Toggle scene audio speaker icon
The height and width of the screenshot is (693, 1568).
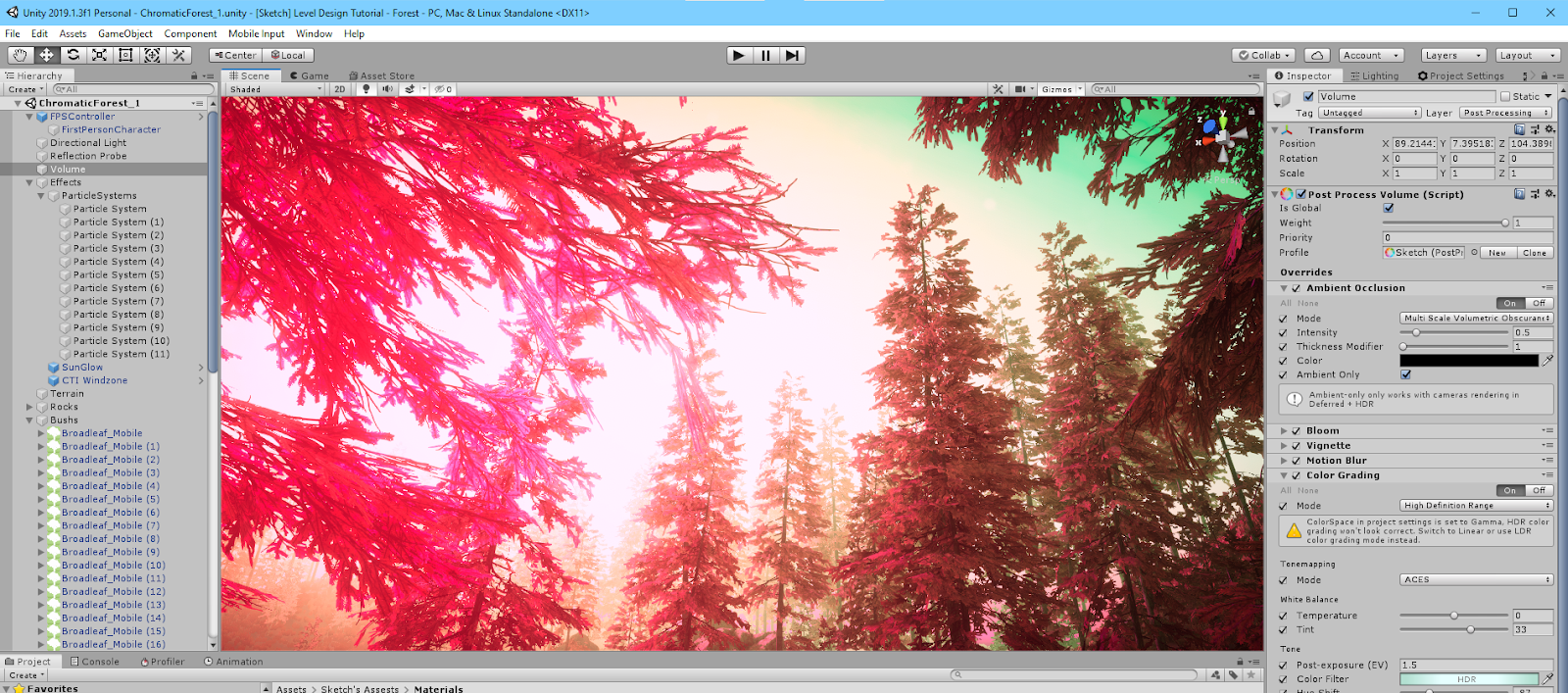[x=387, y=89]
